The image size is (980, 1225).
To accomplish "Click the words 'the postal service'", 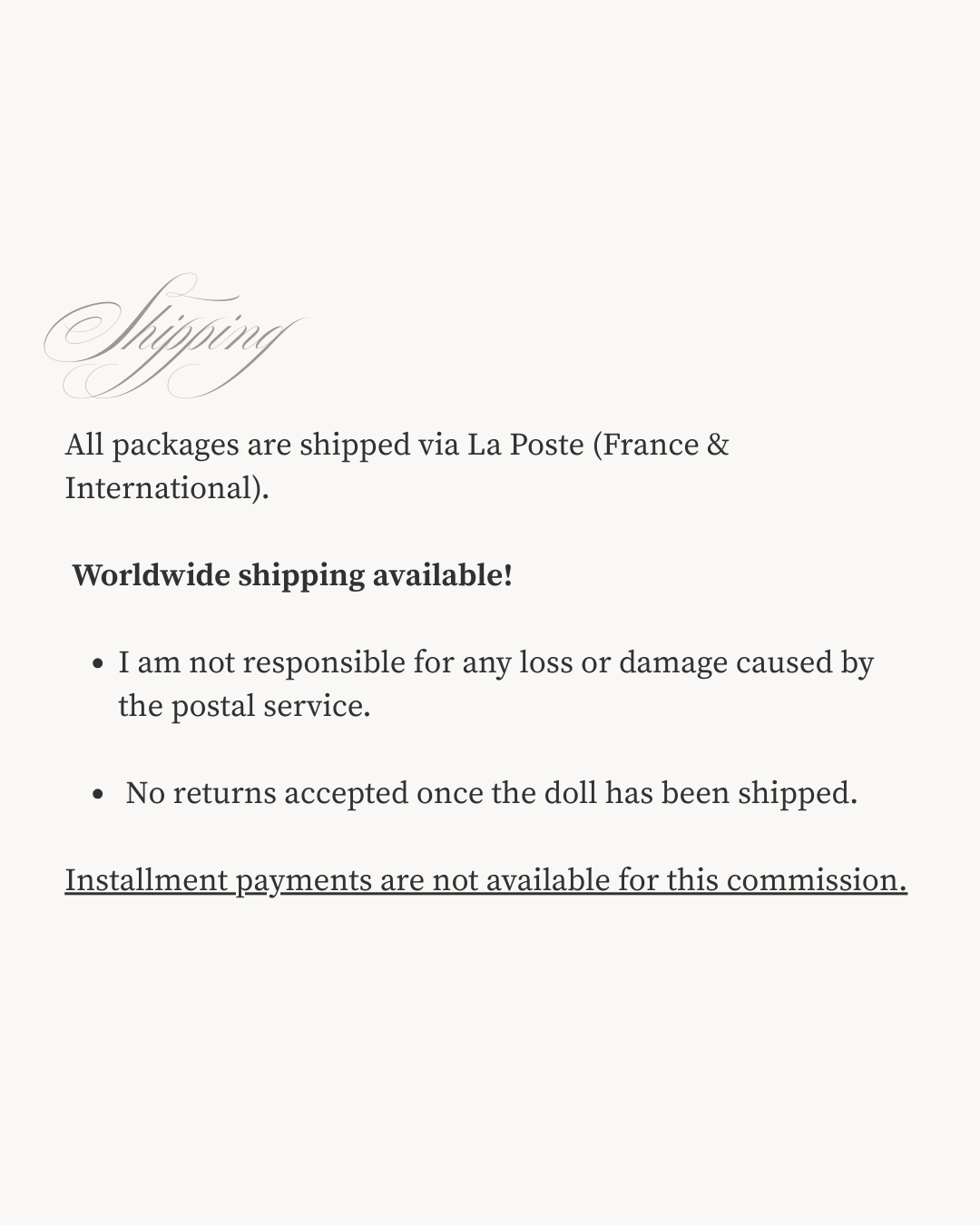I will point(242,706).
